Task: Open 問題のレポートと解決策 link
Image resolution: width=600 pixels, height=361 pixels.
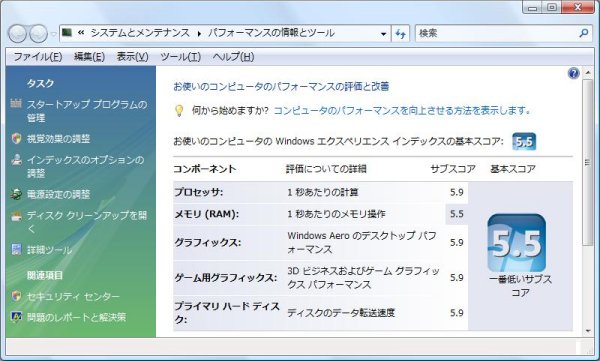Action: pyautogui.click(x=76, y=317)
